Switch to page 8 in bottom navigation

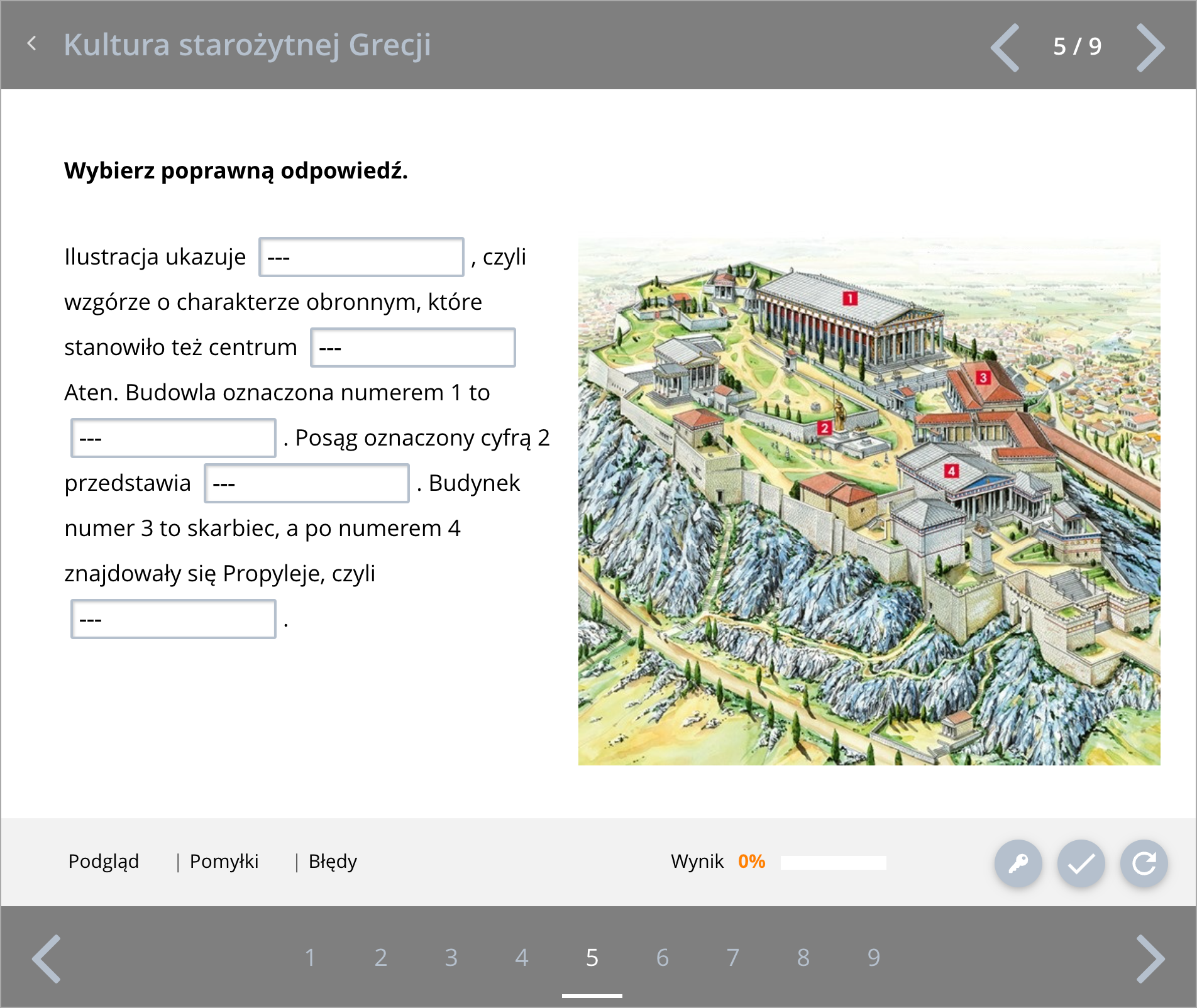(x=803, y=958)
